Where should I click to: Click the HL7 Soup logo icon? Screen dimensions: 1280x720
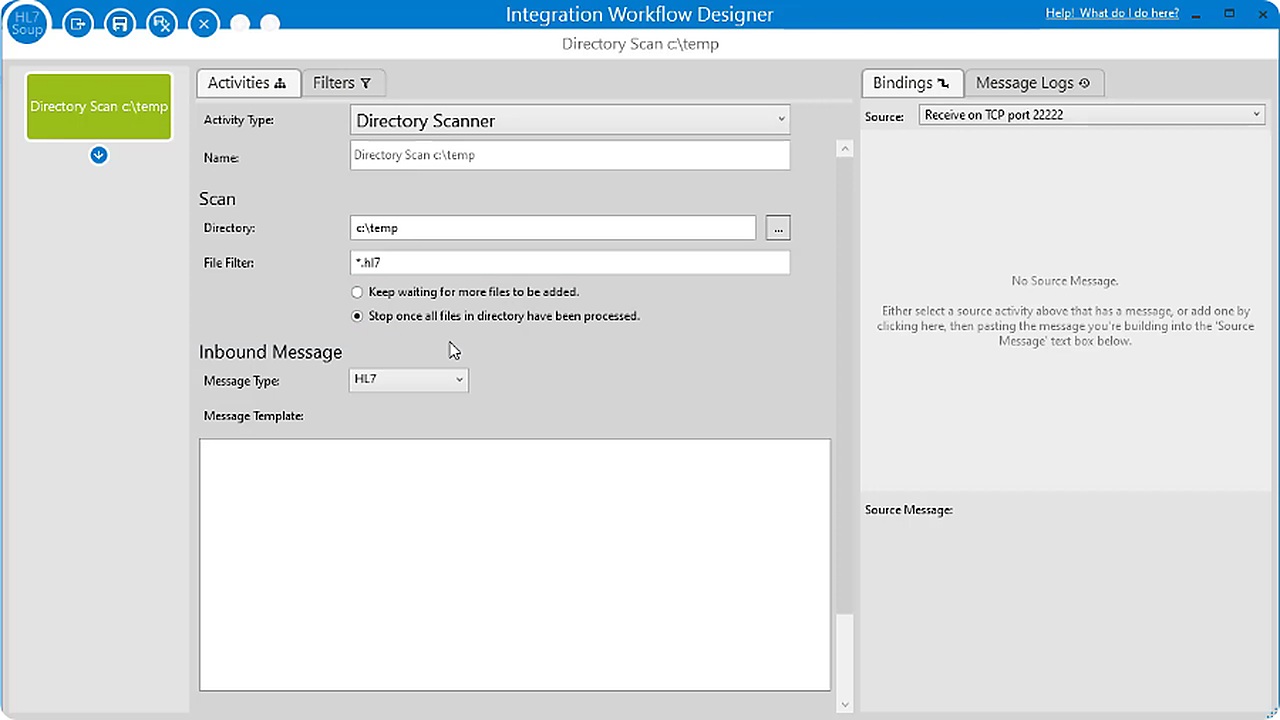[x=27, y=24]
